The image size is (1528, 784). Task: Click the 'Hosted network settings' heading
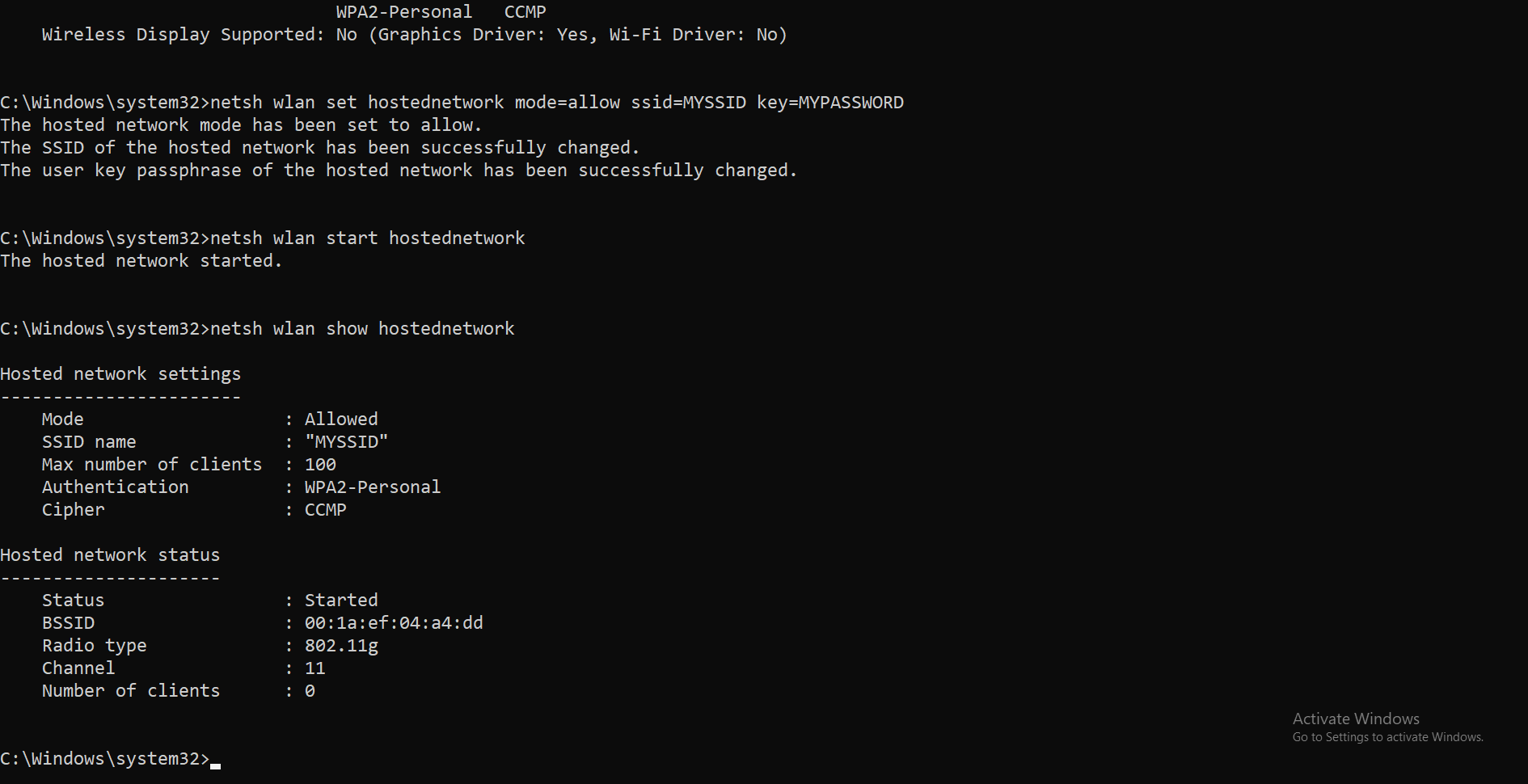click(120, 374)
